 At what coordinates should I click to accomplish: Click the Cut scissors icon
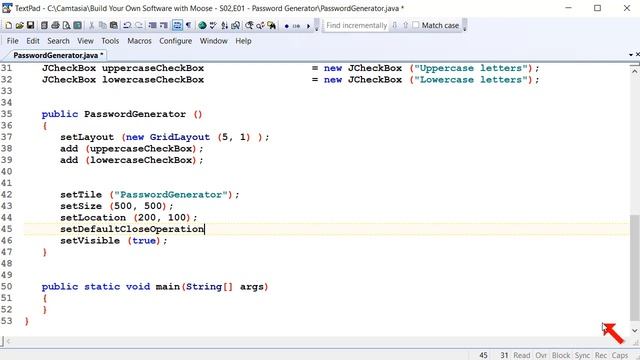point(91,25)
